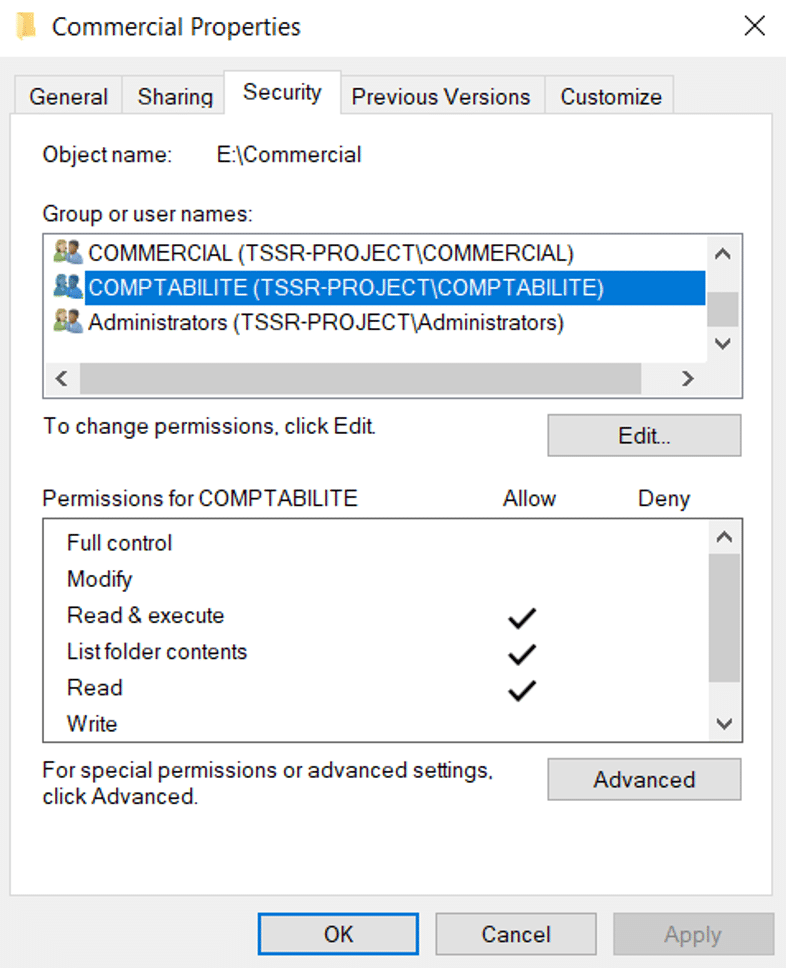
Task: Select the Administrators group entry
Action: [326, 323]
